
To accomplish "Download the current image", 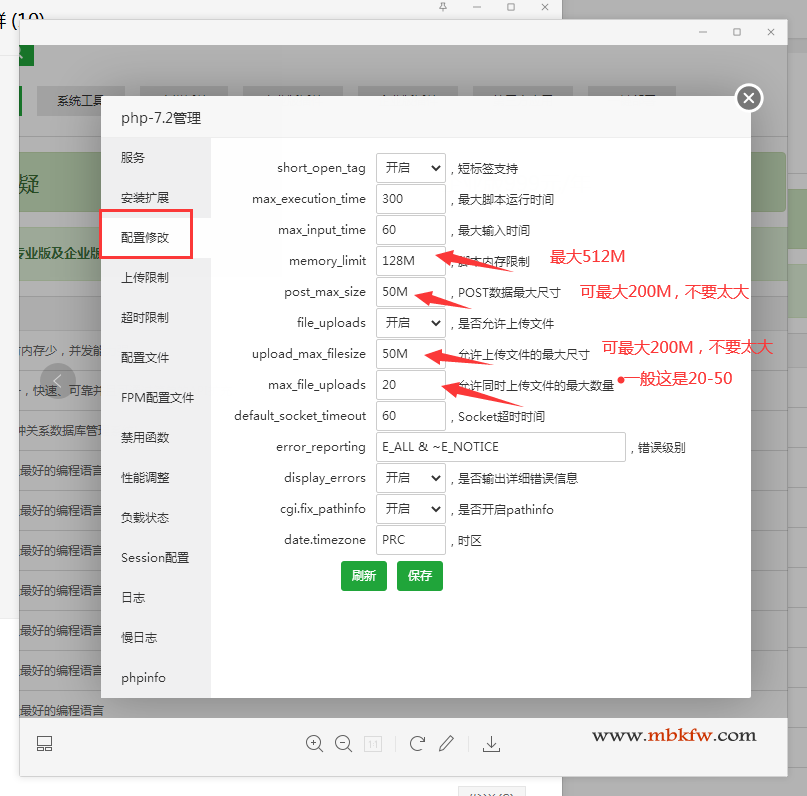I will [x=491, y=743].
